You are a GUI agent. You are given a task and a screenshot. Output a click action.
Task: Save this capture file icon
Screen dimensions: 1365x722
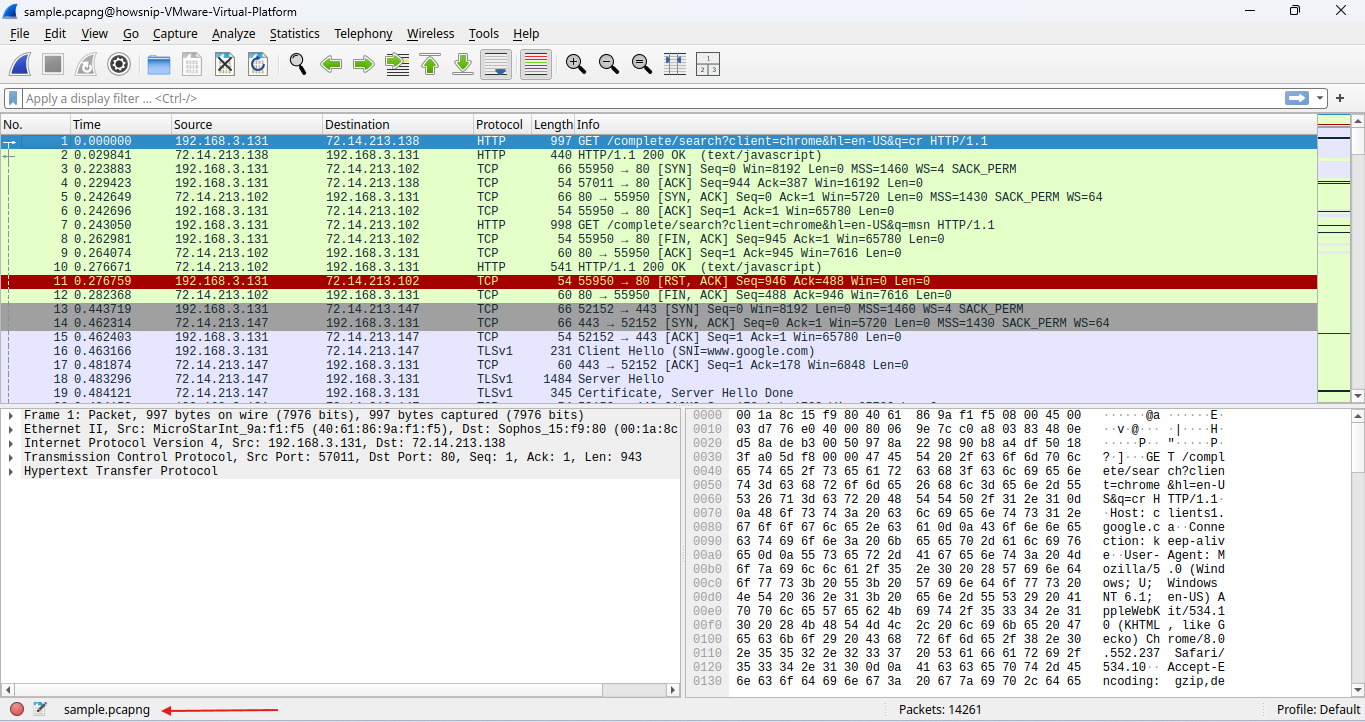192,64
